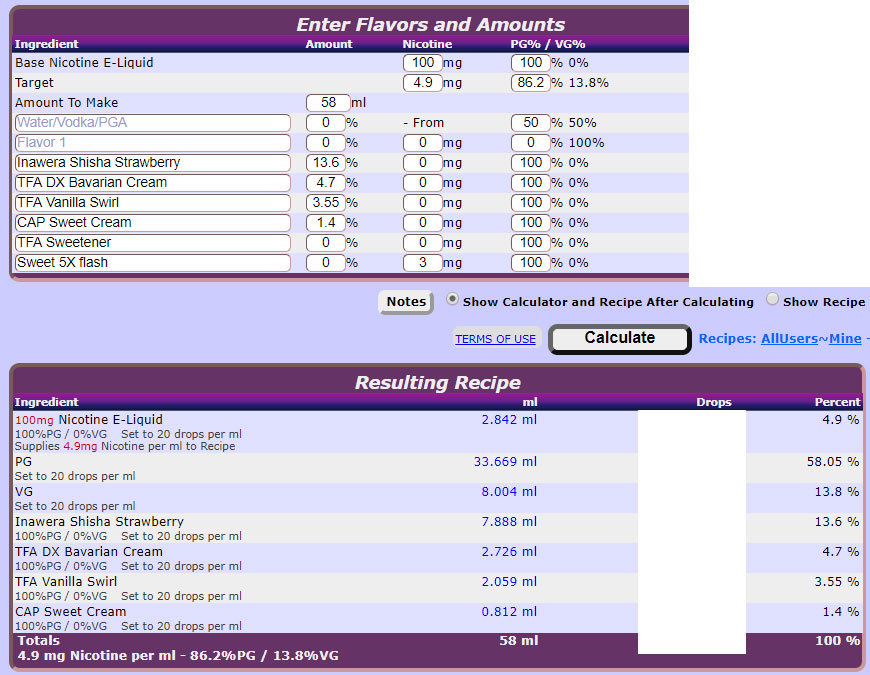
Task: Click the Amount To Make ml field
Action: (x=328, y=103)
